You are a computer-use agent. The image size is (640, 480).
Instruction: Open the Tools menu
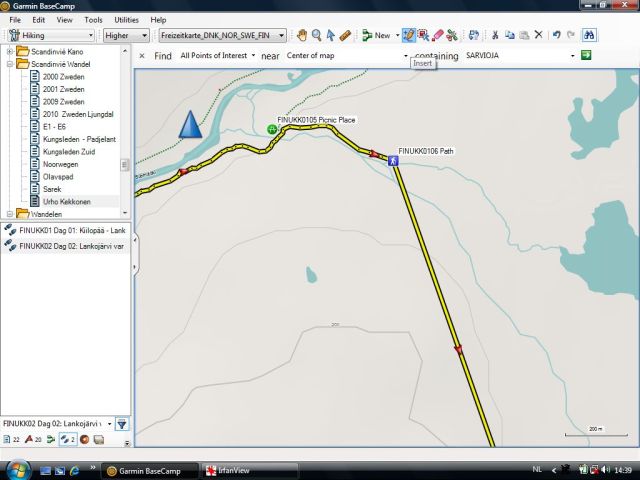(93, 19)
